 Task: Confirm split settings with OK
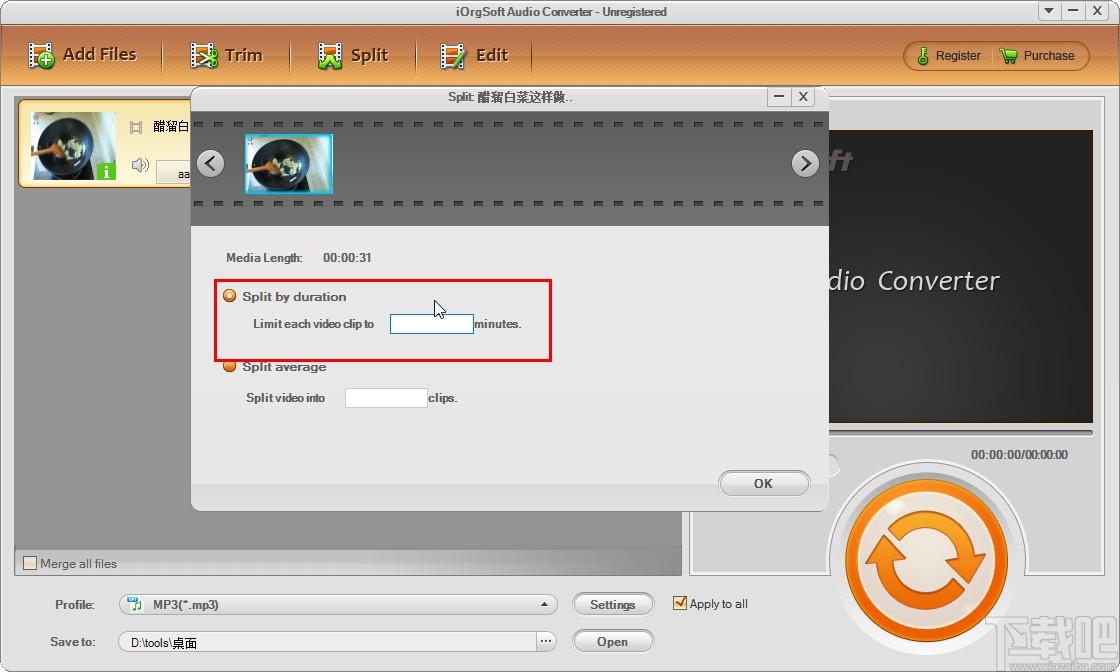763,483
